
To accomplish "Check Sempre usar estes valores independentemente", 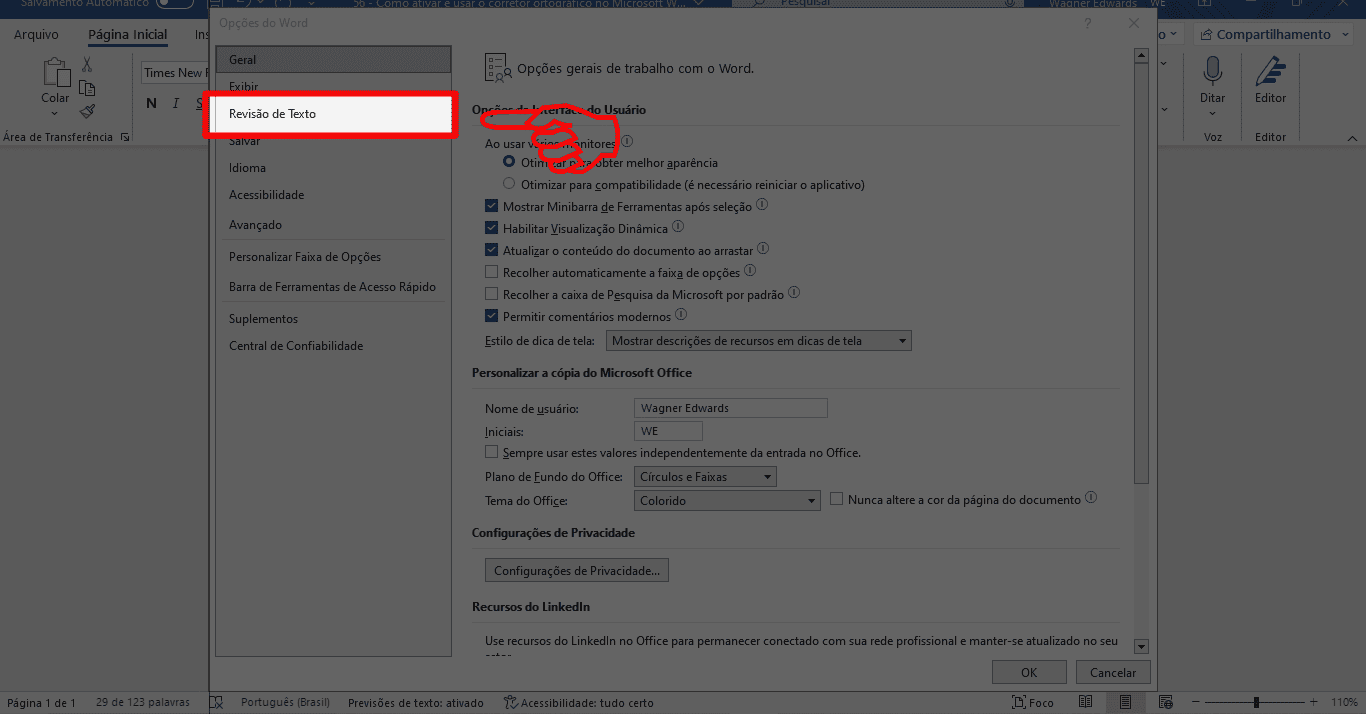I will tap(491, 452).
